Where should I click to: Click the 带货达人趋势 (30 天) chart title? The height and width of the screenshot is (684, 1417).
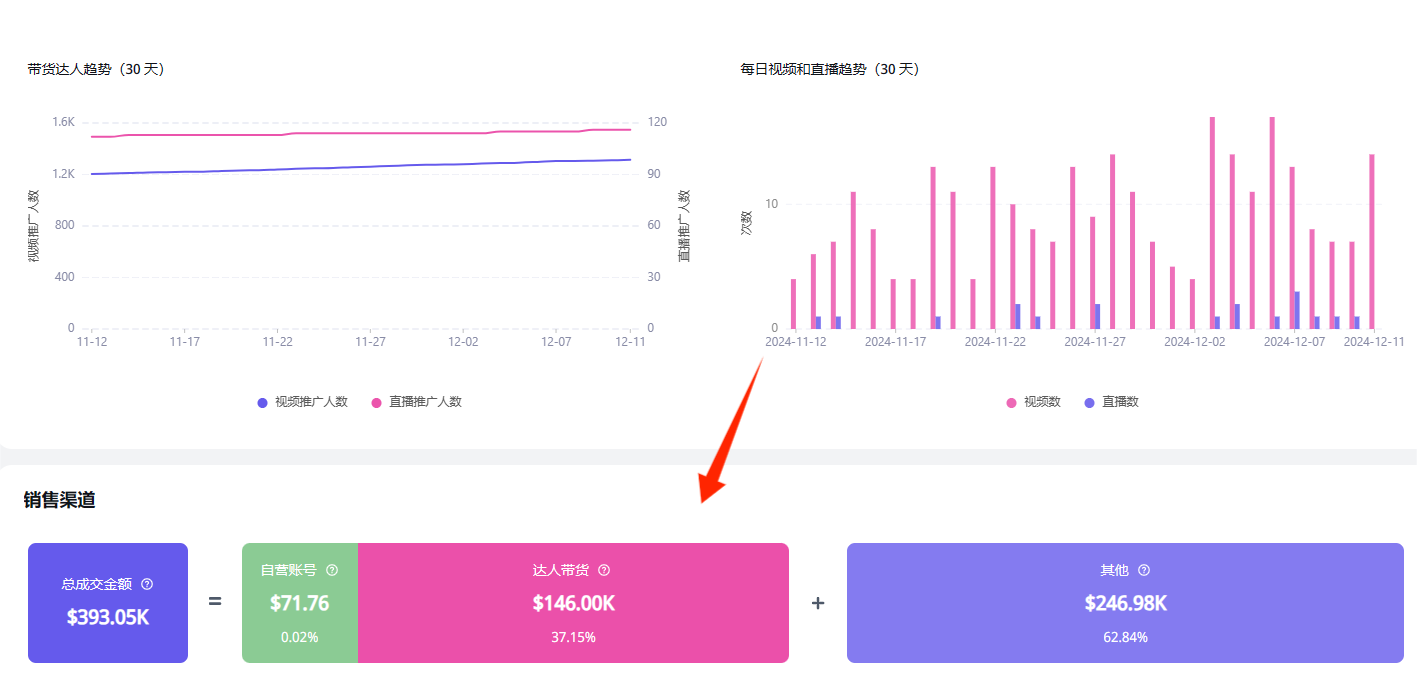coord(96,69)
